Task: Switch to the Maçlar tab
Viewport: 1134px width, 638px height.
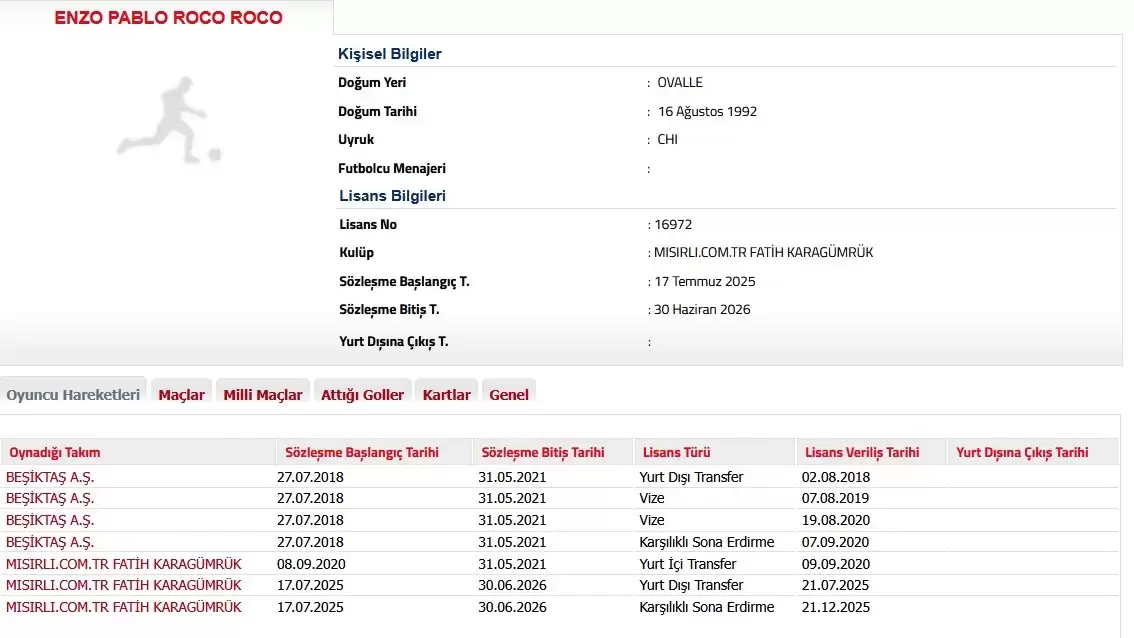Action: coord(181,394)
